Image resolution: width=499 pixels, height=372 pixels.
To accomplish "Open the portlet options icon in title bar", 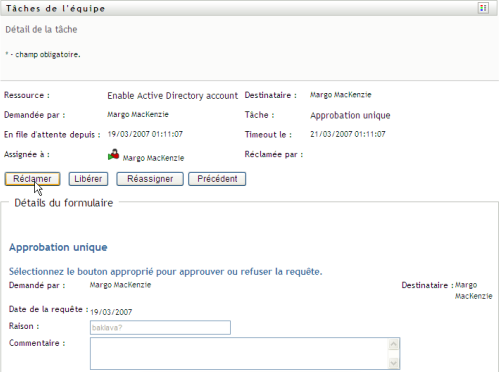I will click(x=483, y=8).
